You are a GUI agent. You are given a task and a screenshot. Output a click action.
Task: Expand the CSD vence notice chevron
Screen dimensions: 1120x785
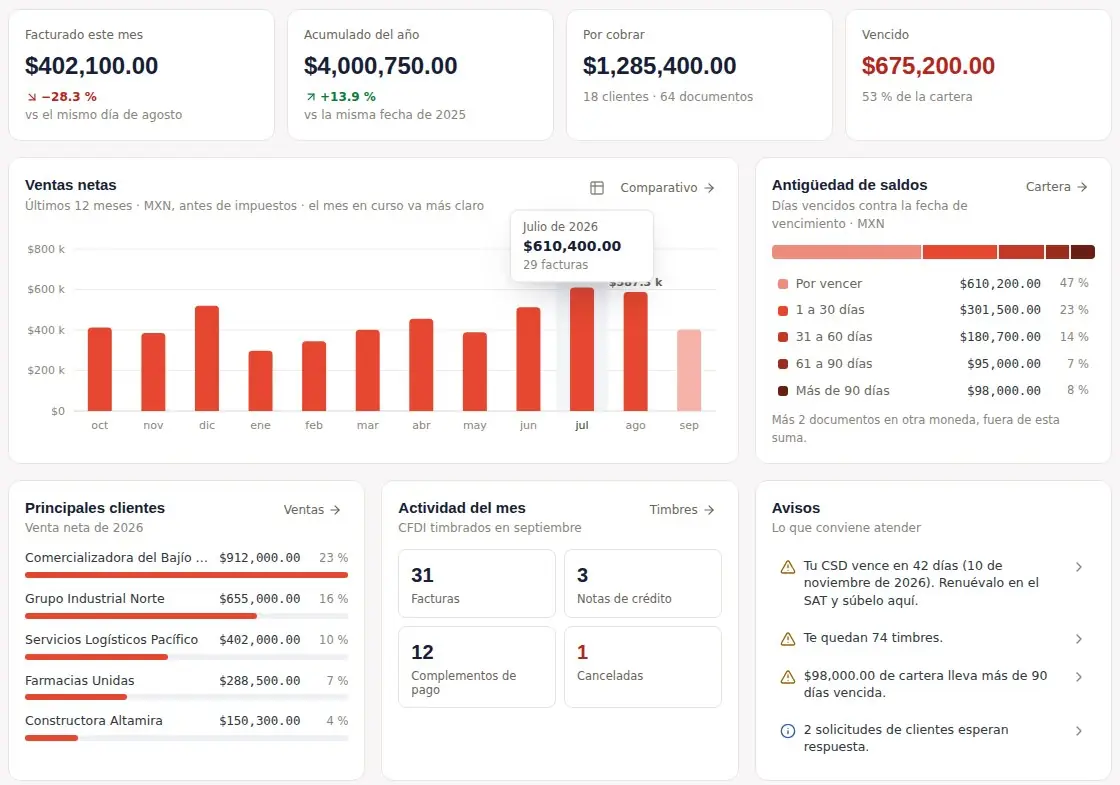(x=1079, y=567)
